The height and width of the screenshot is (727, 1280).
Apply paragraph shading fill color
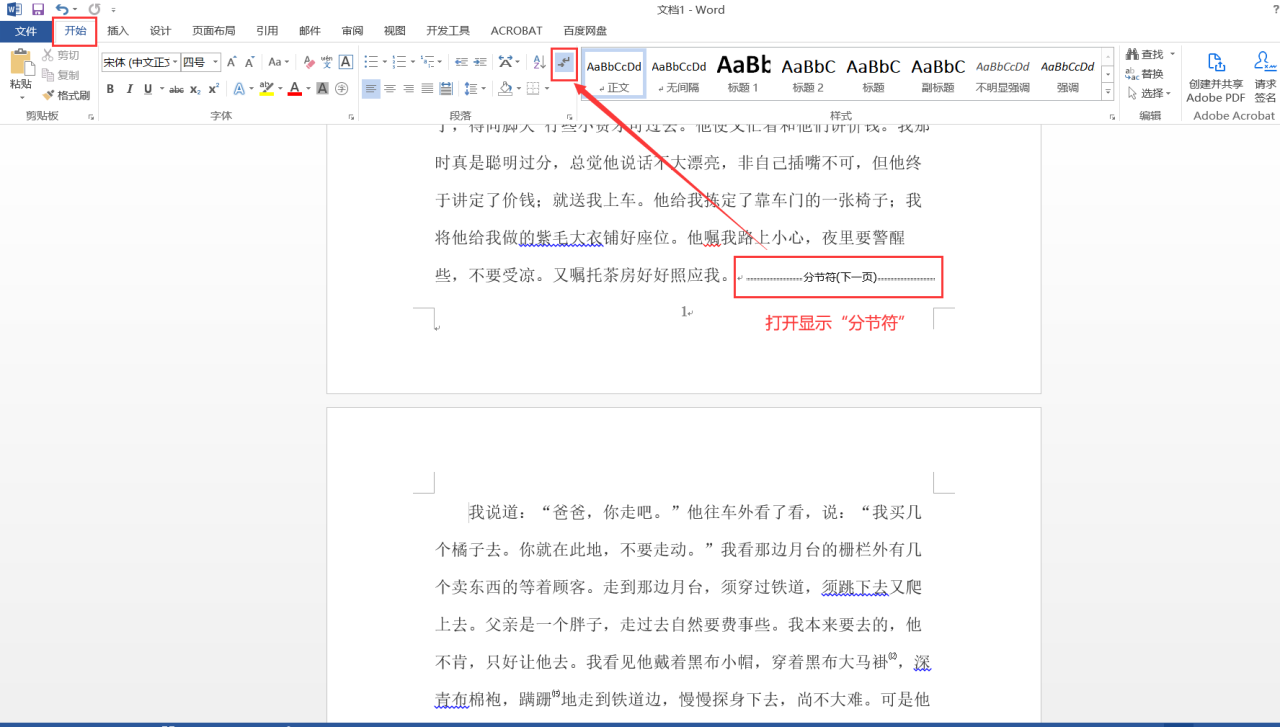point(506,89)
